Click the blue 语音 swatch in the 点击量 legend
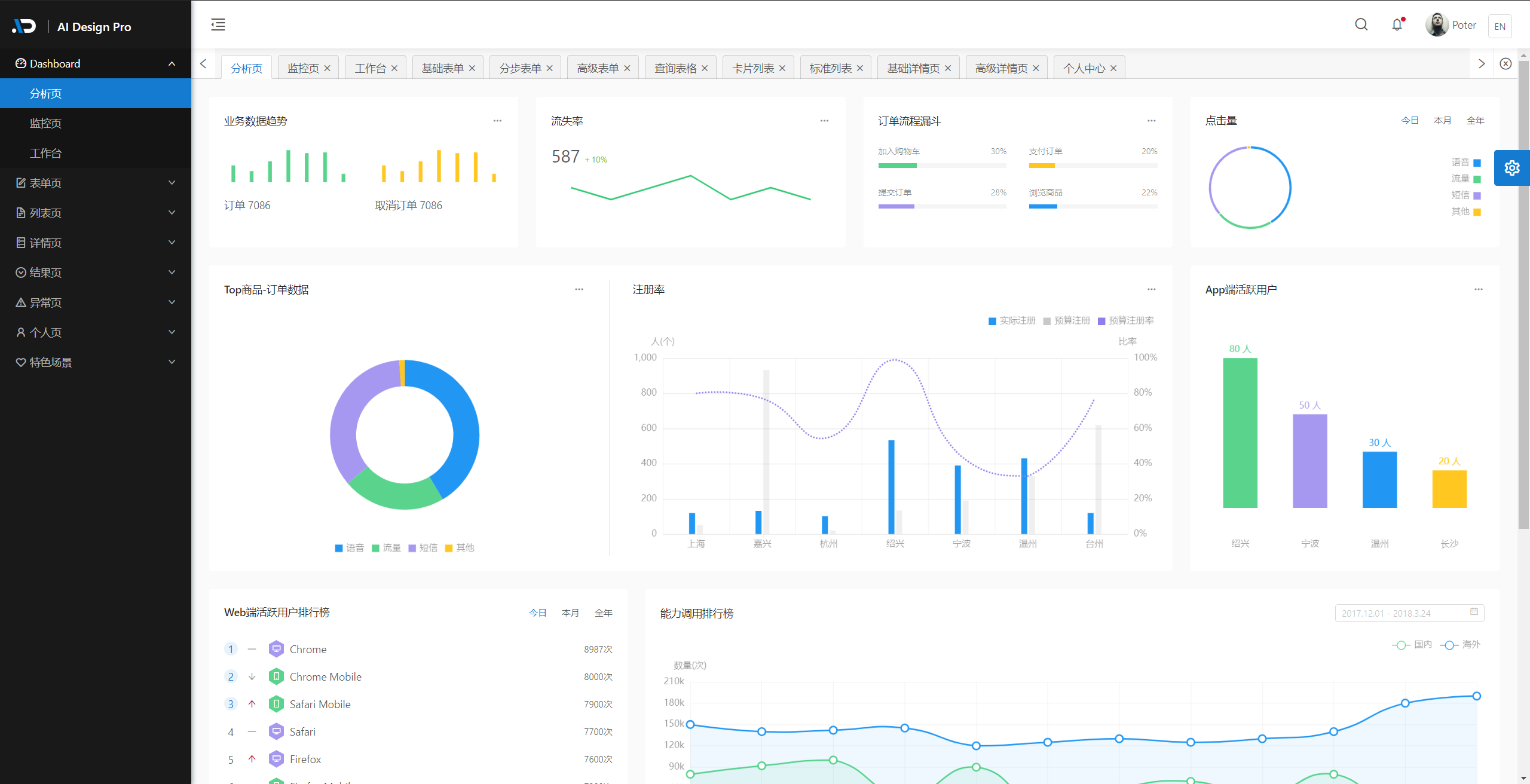 1477,163
